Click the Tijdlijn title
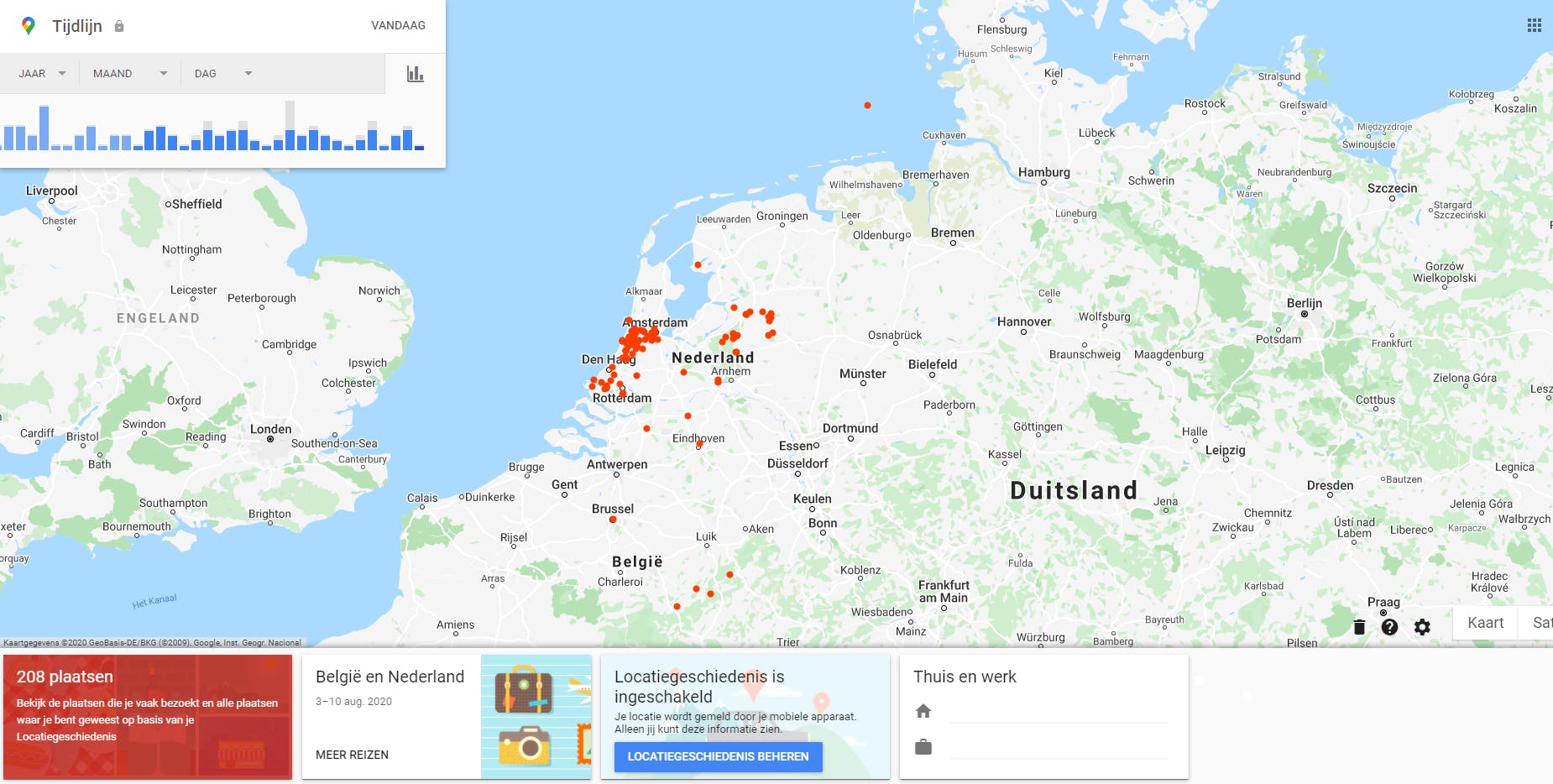 point(77,26)
